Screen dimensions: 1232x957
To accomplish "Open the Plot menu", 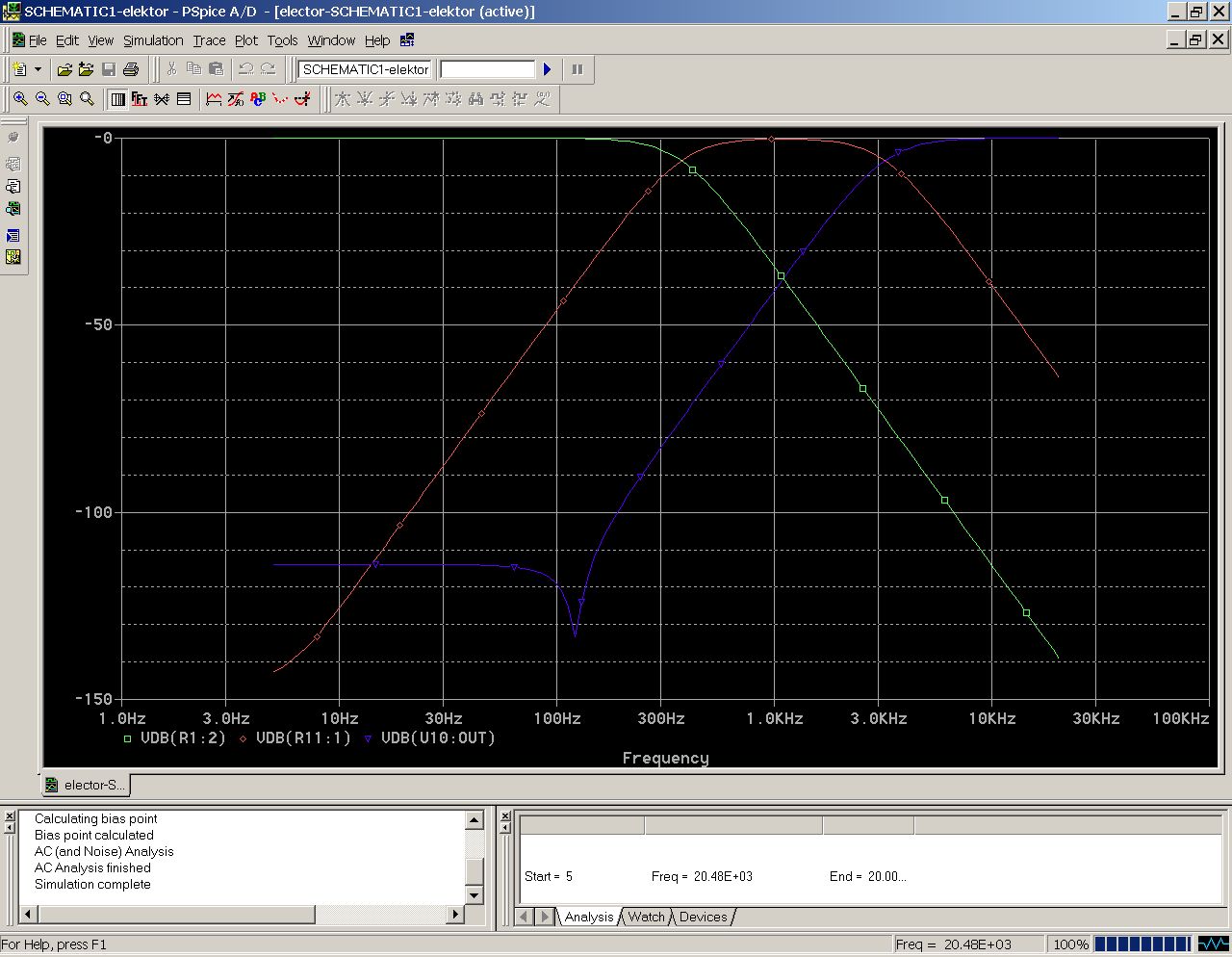I will pyautogui.click(x=246, y=40).
